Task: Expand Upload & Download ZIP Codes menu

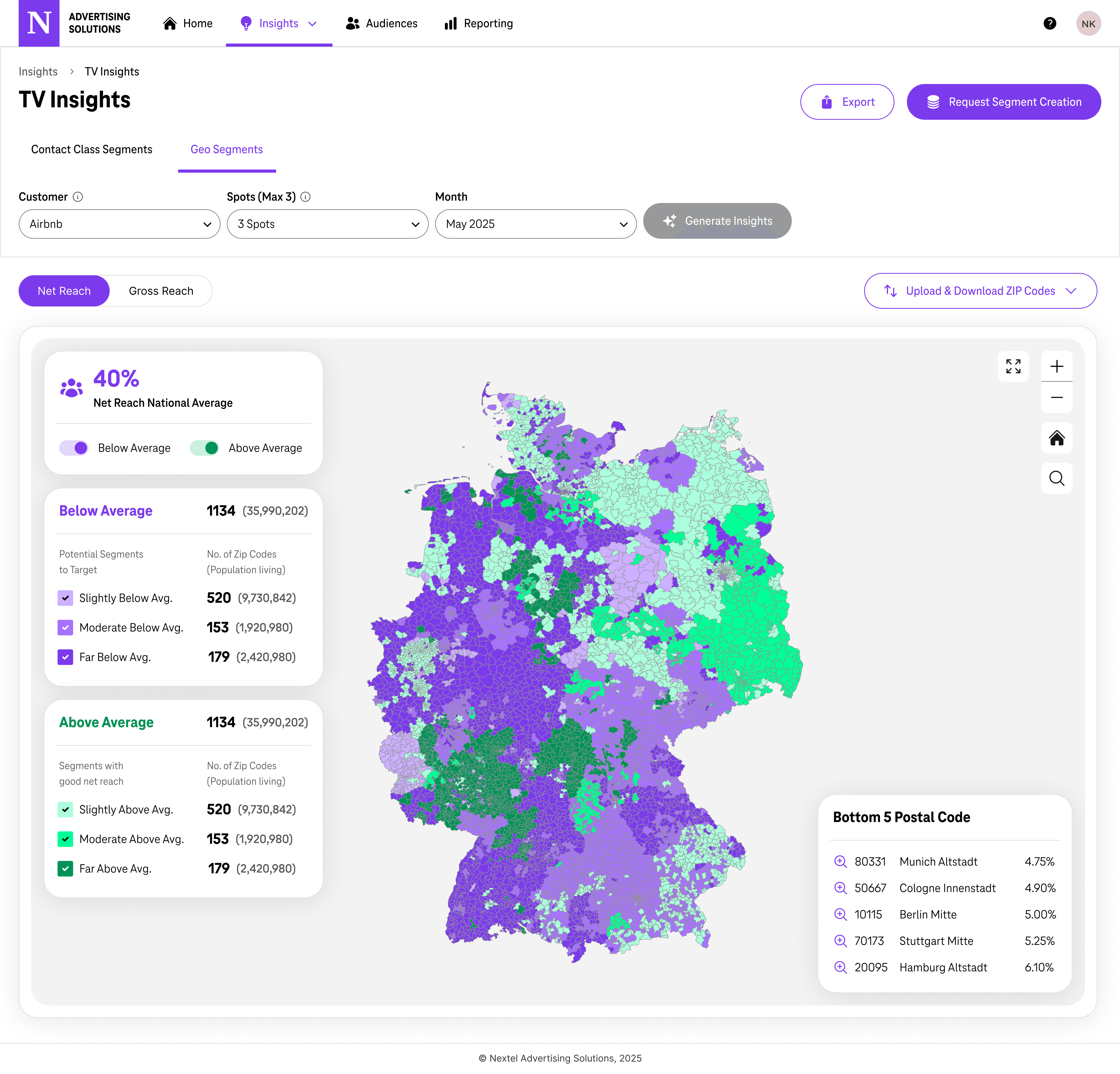Action: pyautogui.click(x=980, y=291)
